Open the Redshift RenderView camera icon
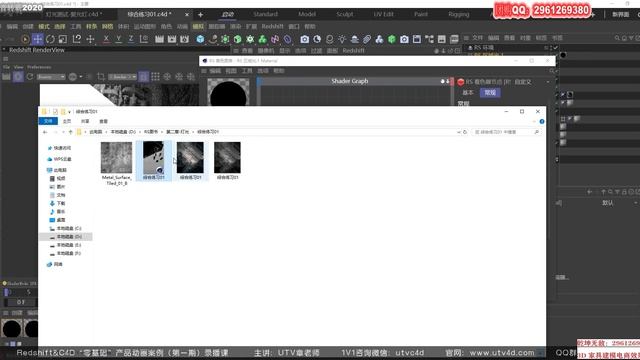 click(404, 39)
